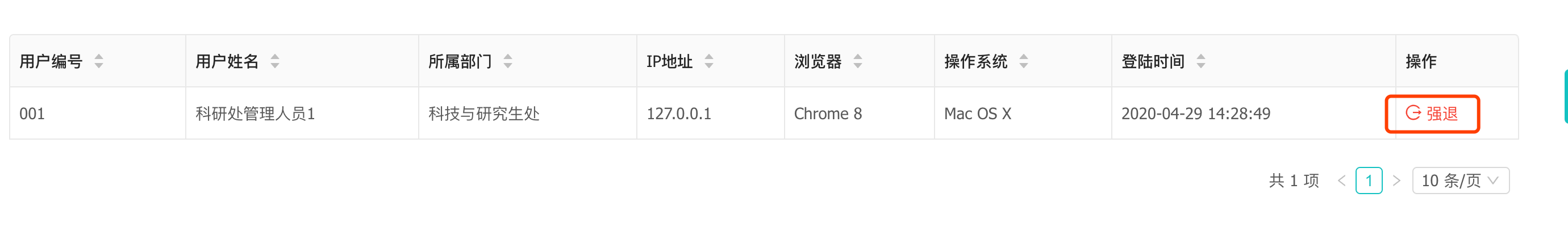Sort by 用户编号 column sort icon
Screen dimensions: 1568x235
[99, 61]
